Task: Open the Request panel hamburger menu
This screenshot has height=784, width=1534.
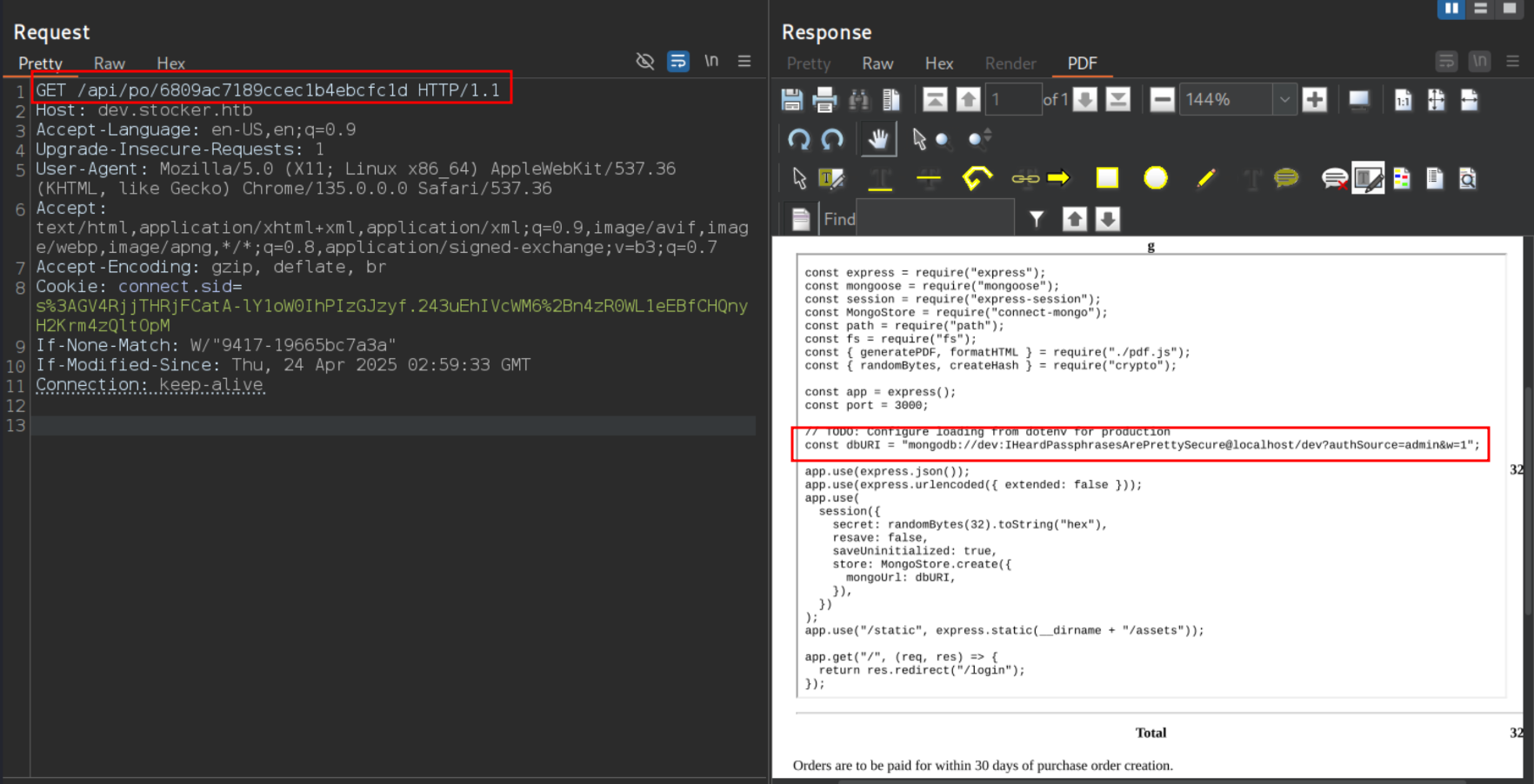Action: [x=744, y=61]
